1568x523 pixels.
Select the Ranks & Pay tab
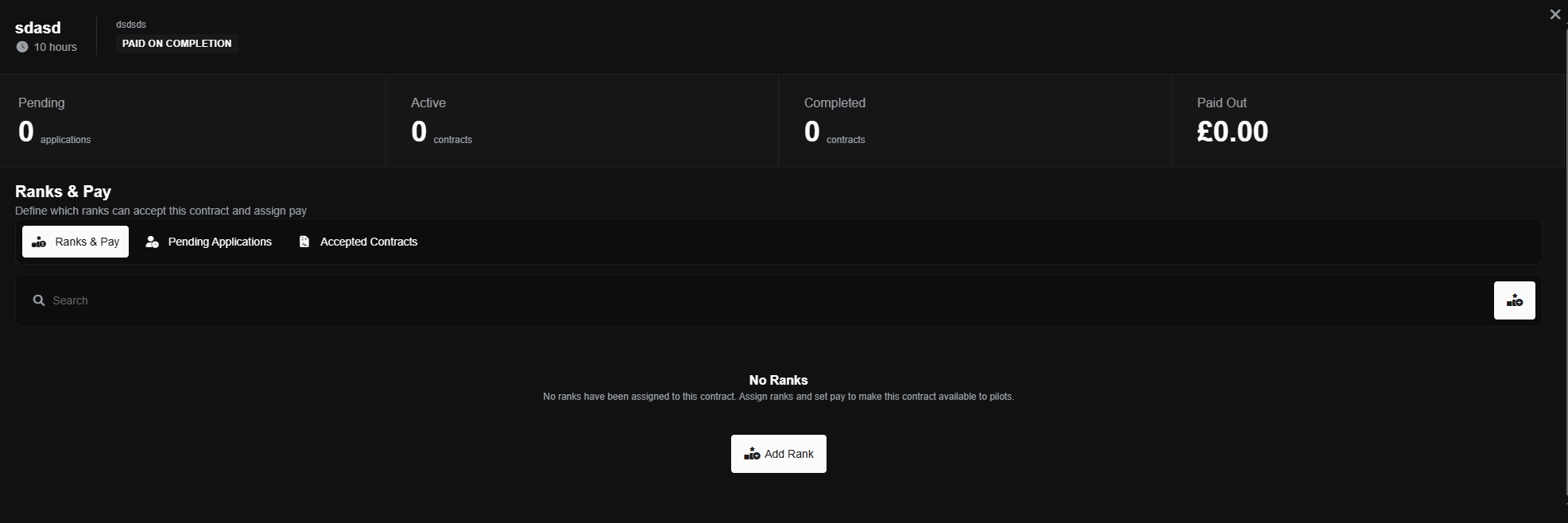(x=87, y=242)
